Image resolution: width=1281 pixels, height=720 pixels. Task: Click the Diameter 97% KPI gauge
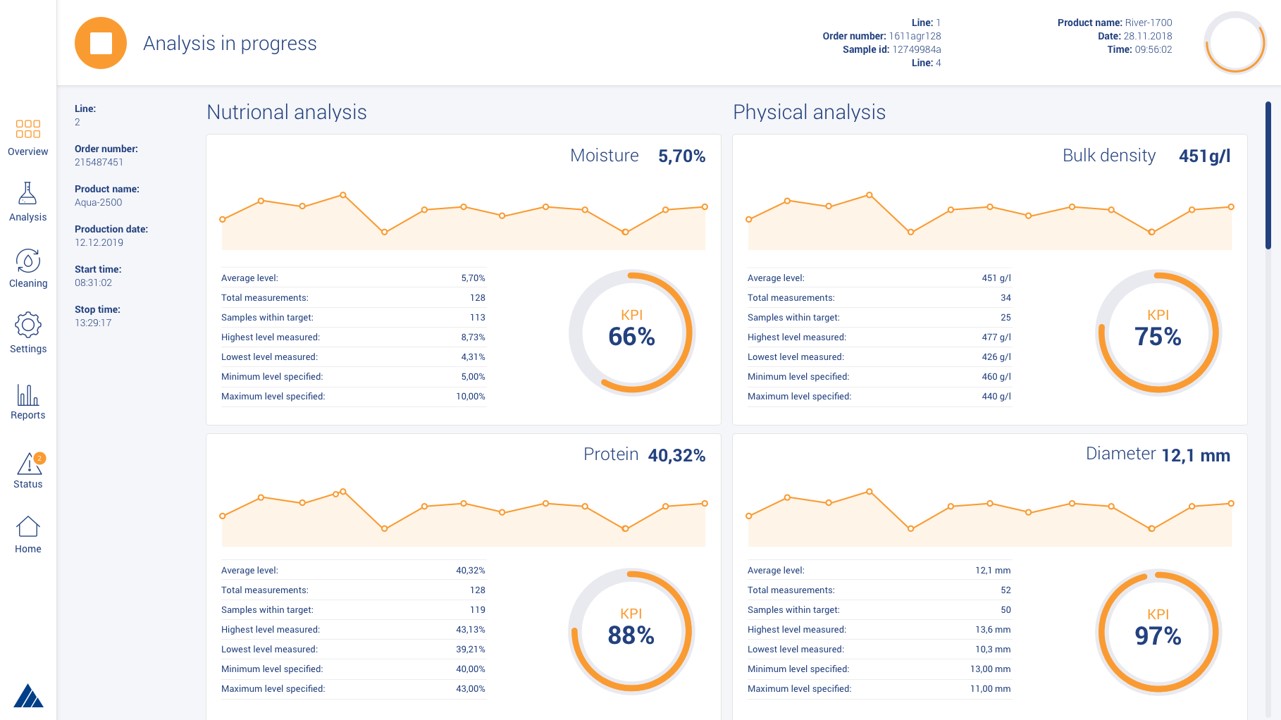click(x=1158, y=630)
